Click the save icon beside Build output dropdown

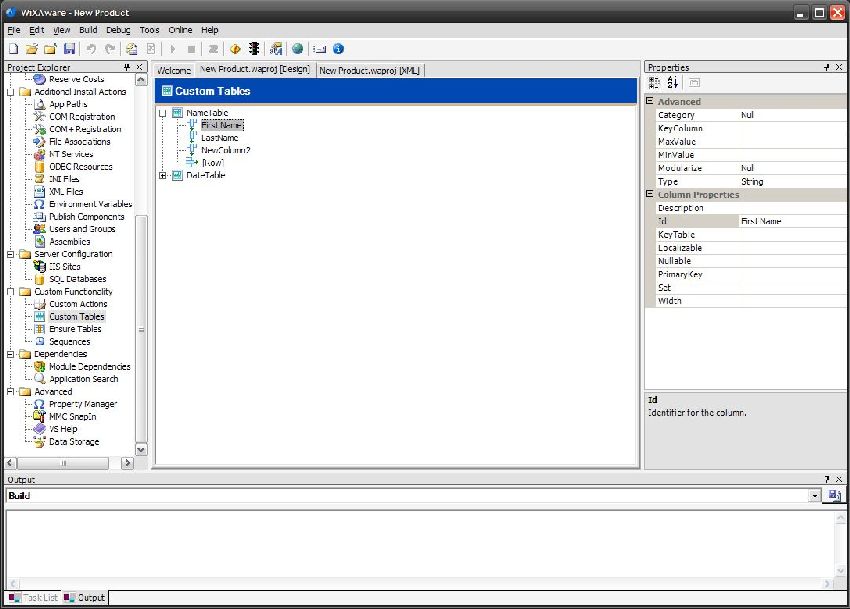(834, 495)
